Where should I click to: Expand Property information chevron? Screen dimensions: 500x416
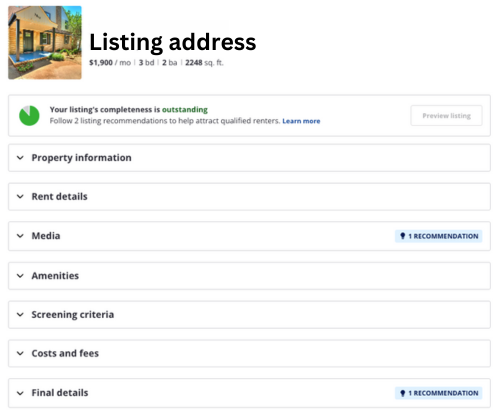click(20, 158)
